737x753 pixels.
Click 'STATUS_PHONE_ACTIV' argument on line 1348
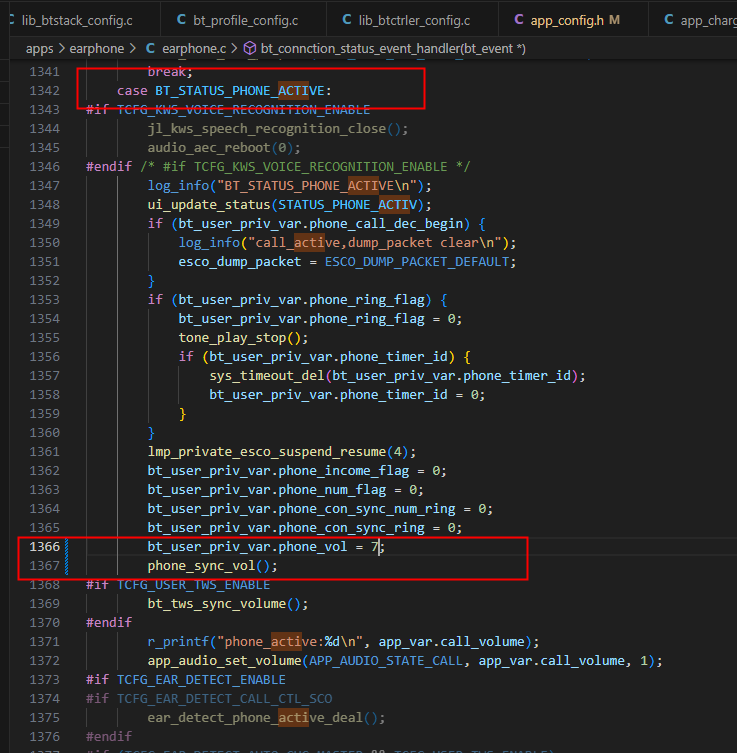tap(348, 205)
